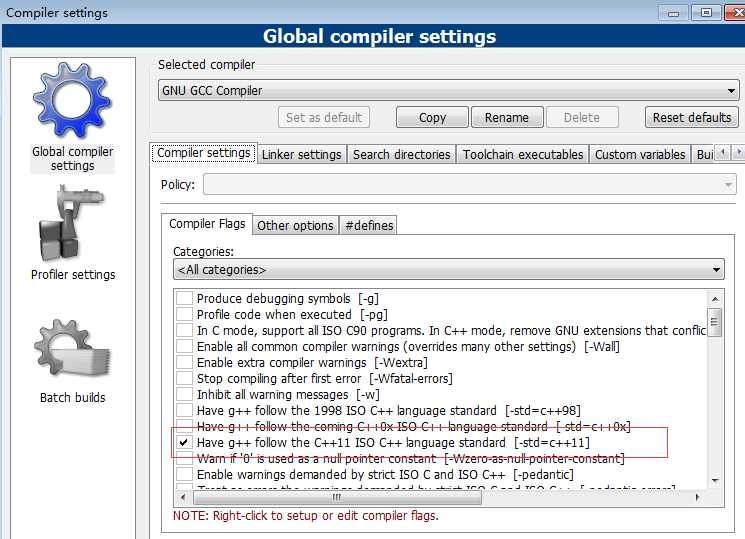Open the Policy dropdown
Image resolution: width=745 pixels, height=539 pixels.
click(x=470, y=184)
